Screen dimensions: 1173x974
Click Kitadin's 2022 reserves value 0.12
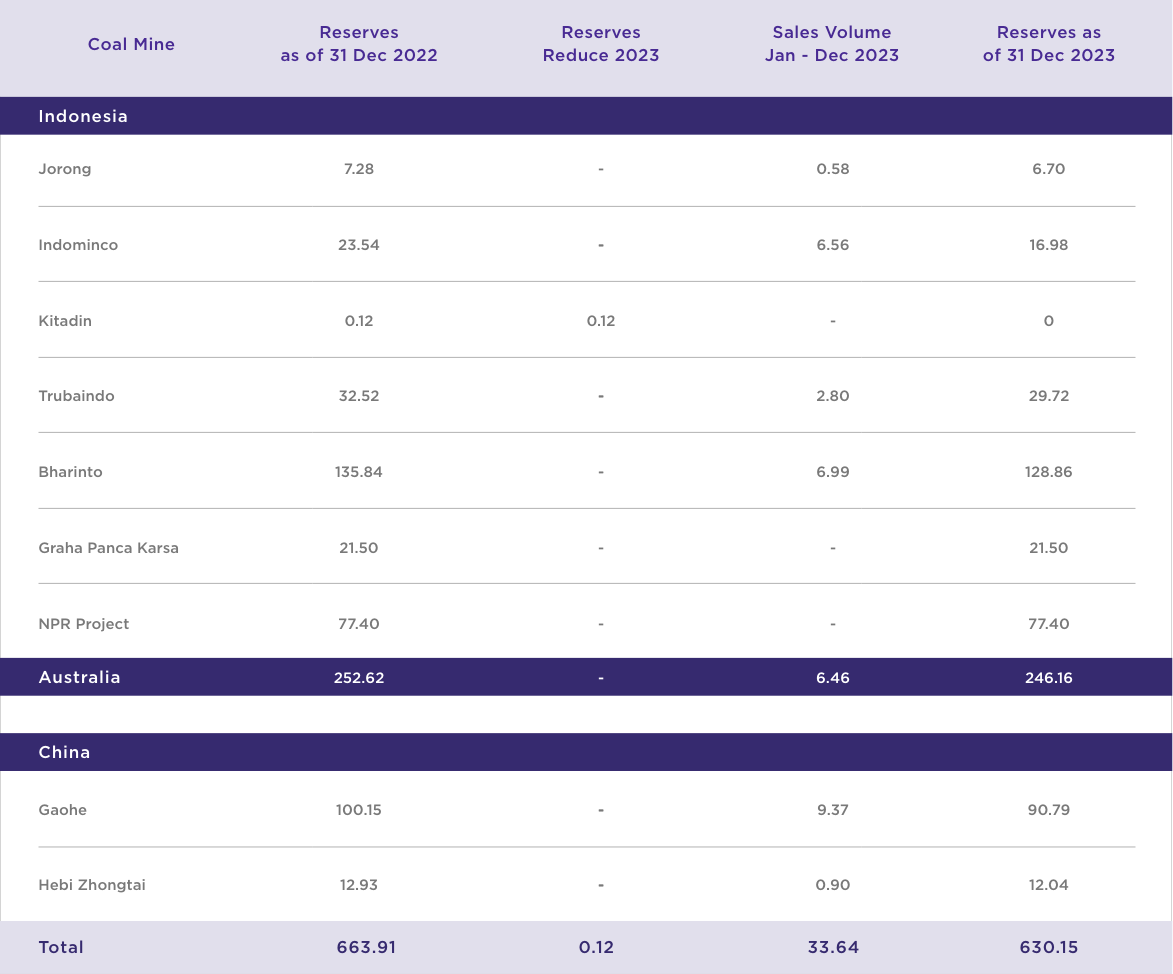coord(359,321)
